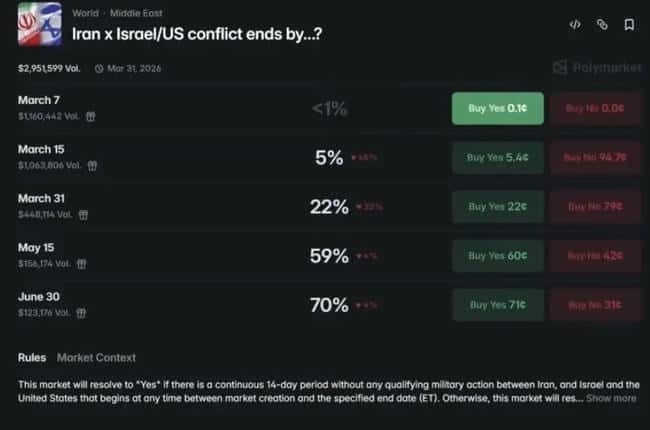Click gift icon beside March 7 volume
The height and width of the screenshot is (430, 650).
90,116
